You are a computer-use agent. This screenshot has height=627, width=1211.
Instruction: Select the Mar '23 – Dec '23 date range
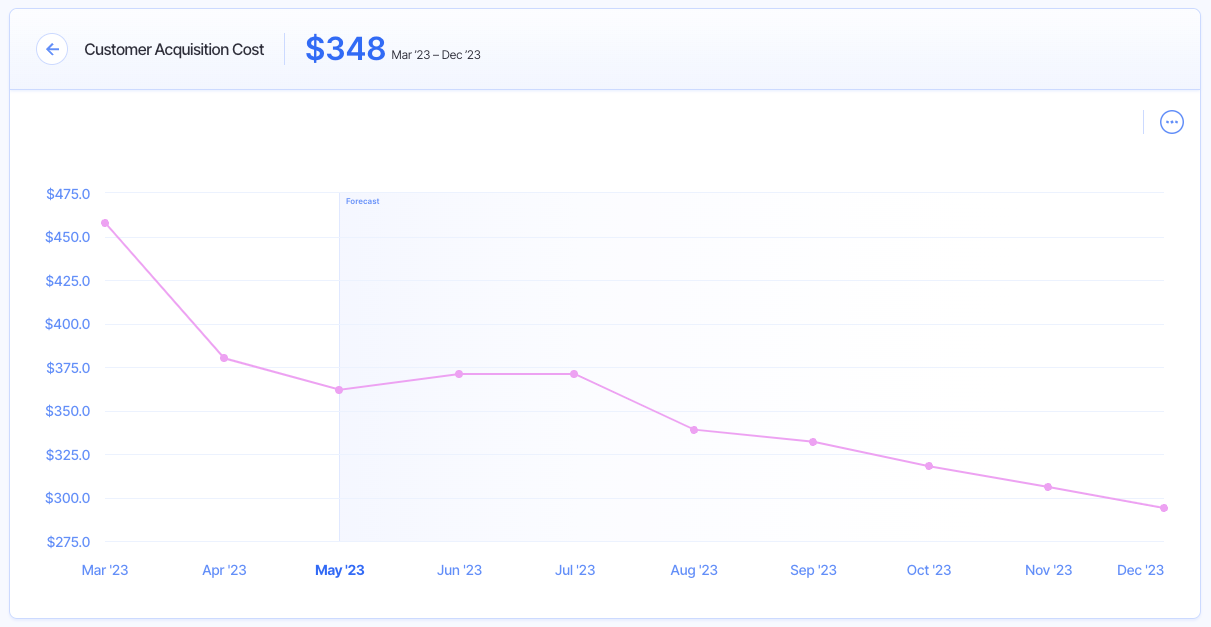click(437, 55)
